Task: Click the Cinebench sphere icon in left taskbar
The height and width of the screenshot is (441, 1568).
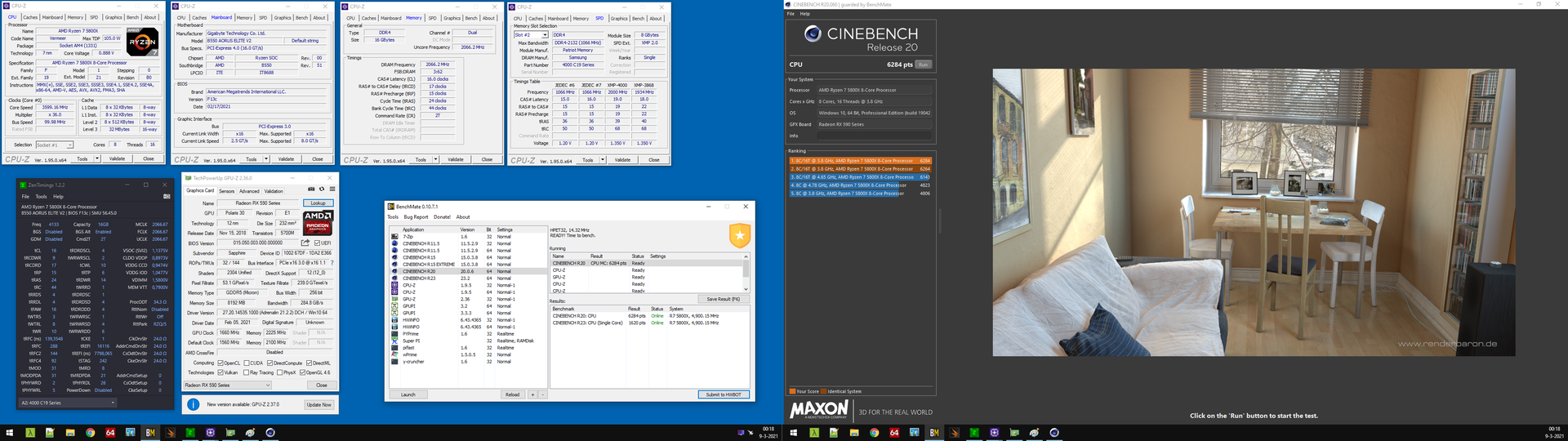Action: point(270,433)
